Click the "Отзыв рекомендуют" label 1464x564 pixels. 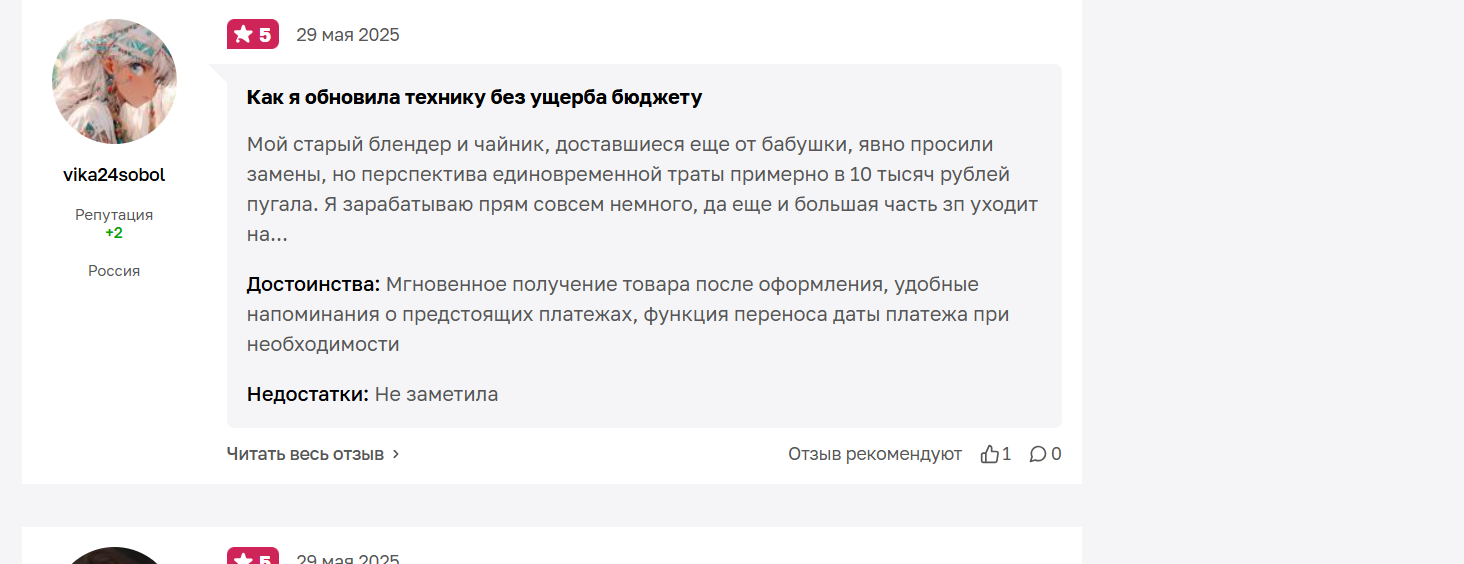pyautogui.click(x=874, y=454)
